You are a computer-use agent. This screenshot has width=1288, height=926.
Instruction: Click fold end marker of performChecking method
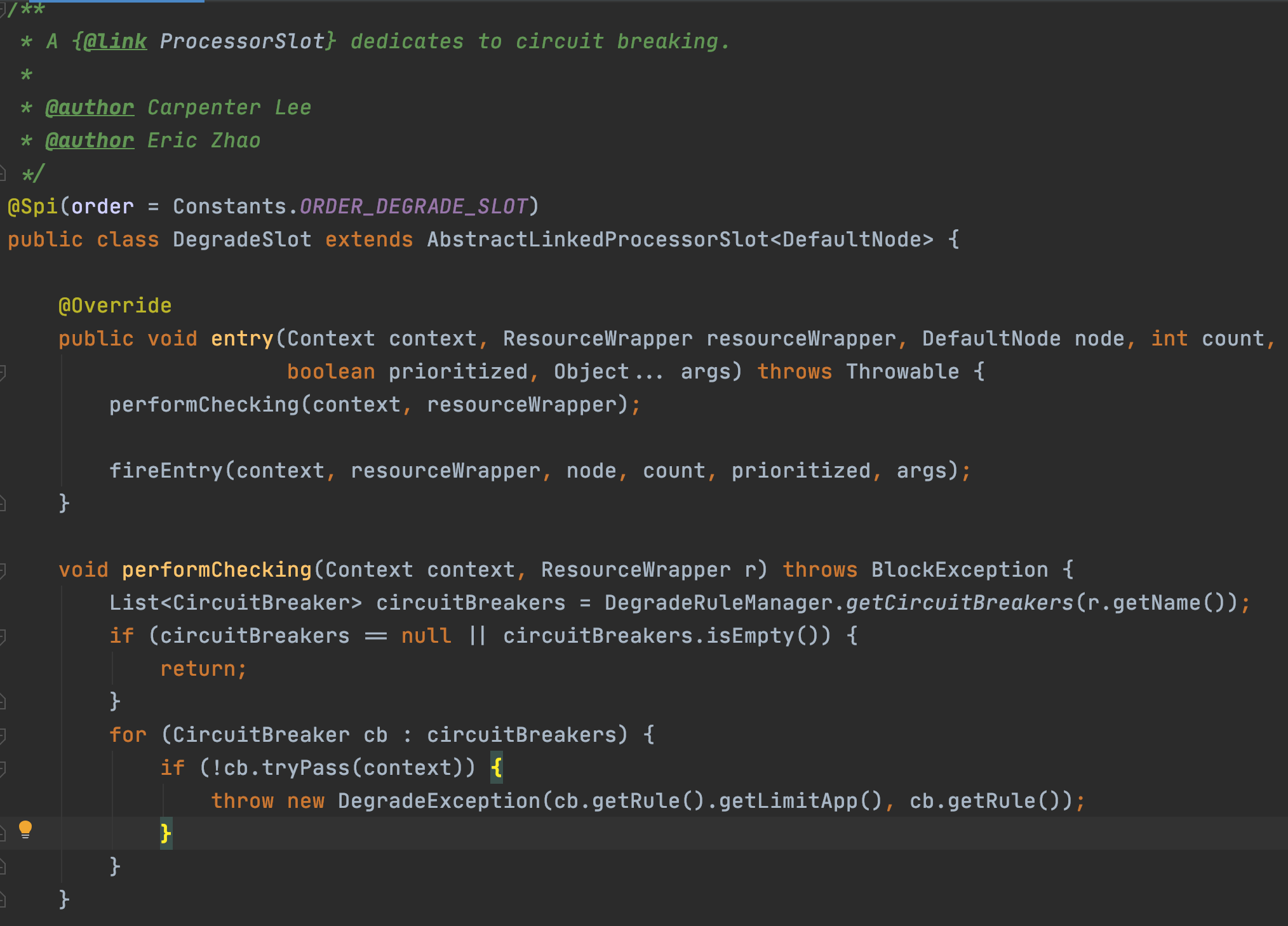[3, 899]
